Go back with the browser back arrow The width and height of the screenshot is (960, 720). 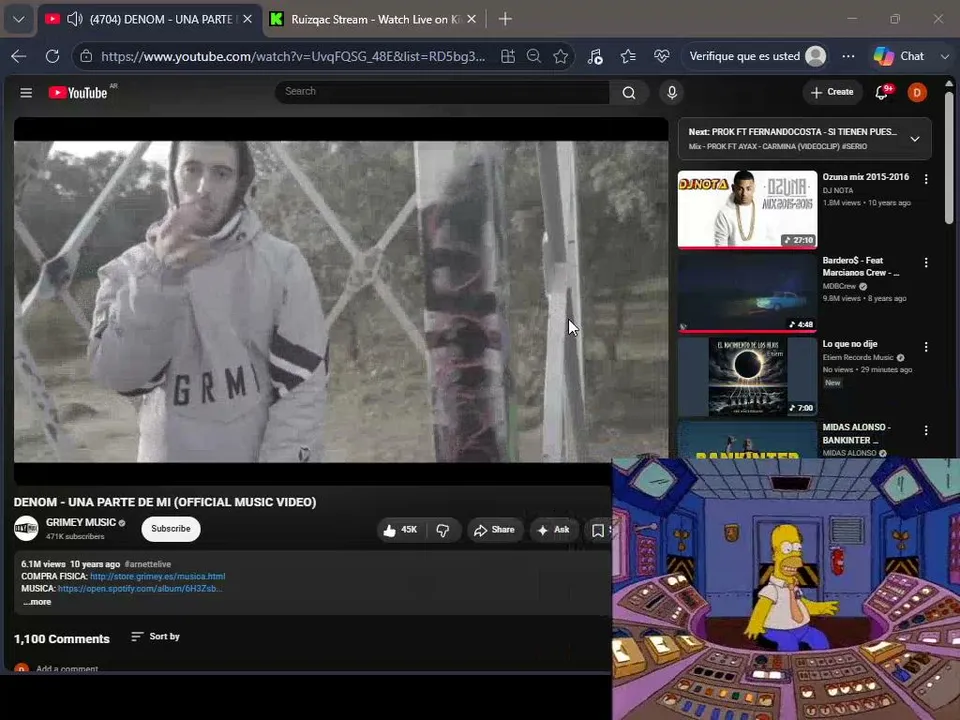19,56
